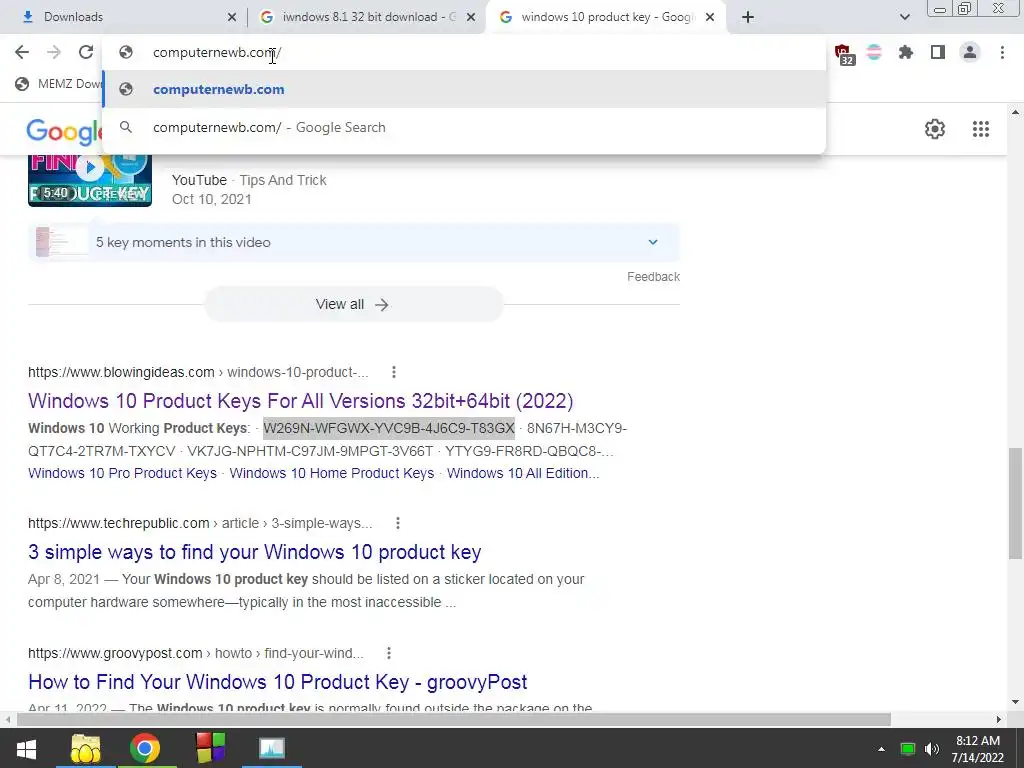The image size is (1024, 768).
Task: Click the vertical scrollbar thumb
Action: click(1015, 503)
